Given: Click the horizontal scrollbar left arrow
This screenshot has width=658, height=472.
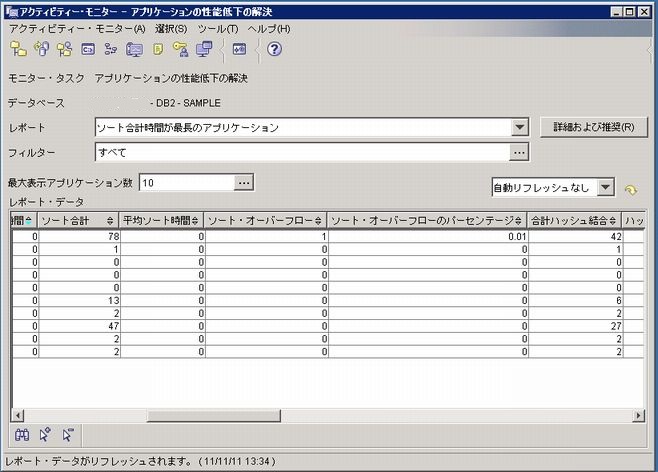Looking at the screenshot, I should tap(18, 415).
